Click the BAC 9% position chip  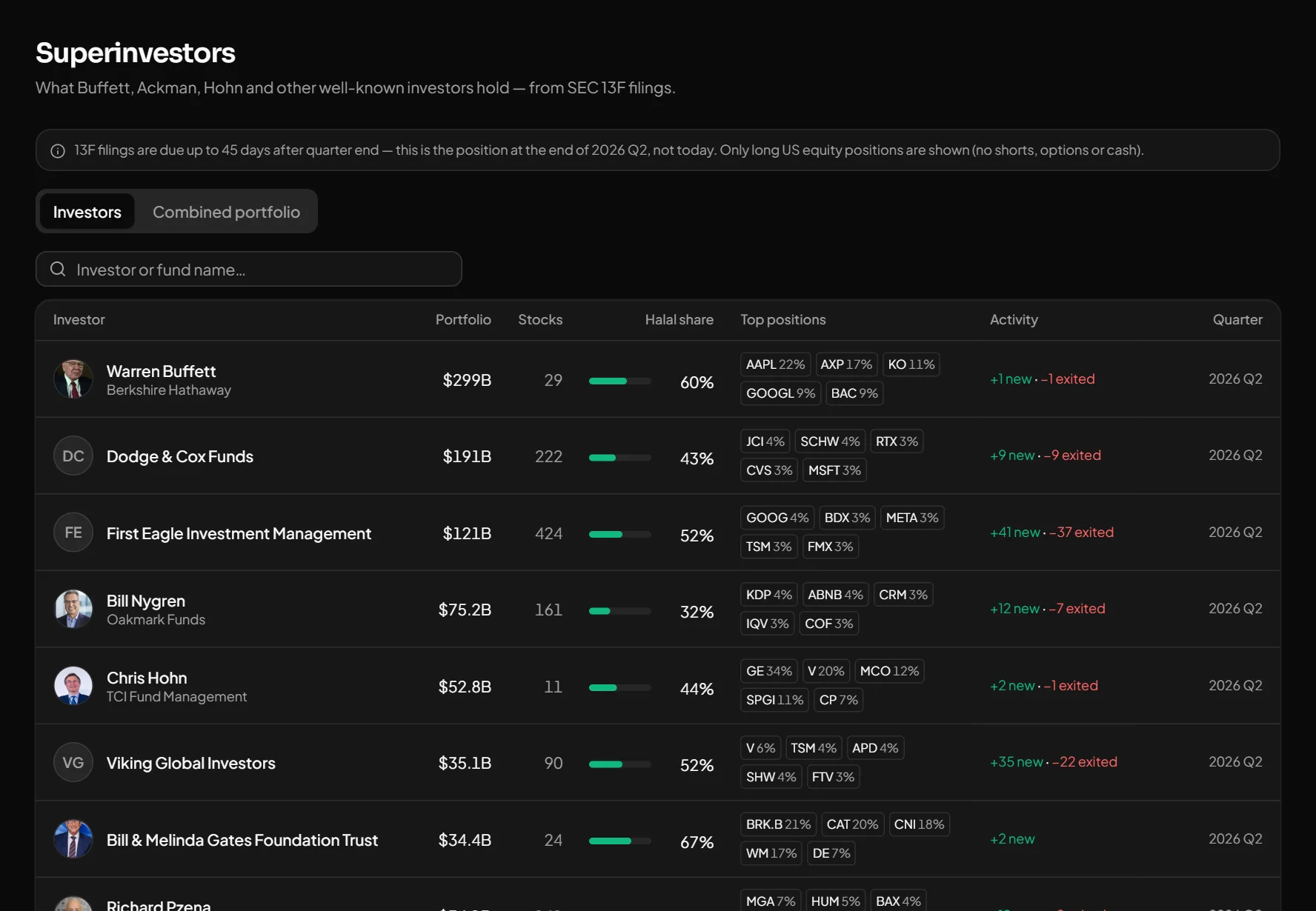[x=854, y=393]
